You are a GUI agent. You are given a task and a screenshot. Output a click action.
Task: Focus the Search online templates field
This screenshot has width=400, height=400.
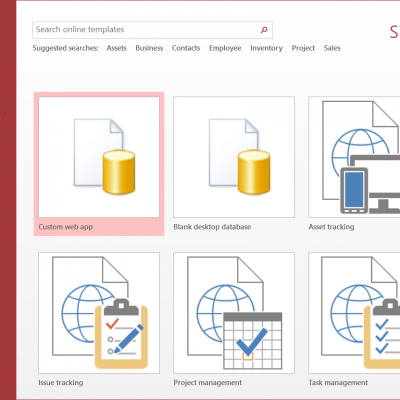point(152,30)
